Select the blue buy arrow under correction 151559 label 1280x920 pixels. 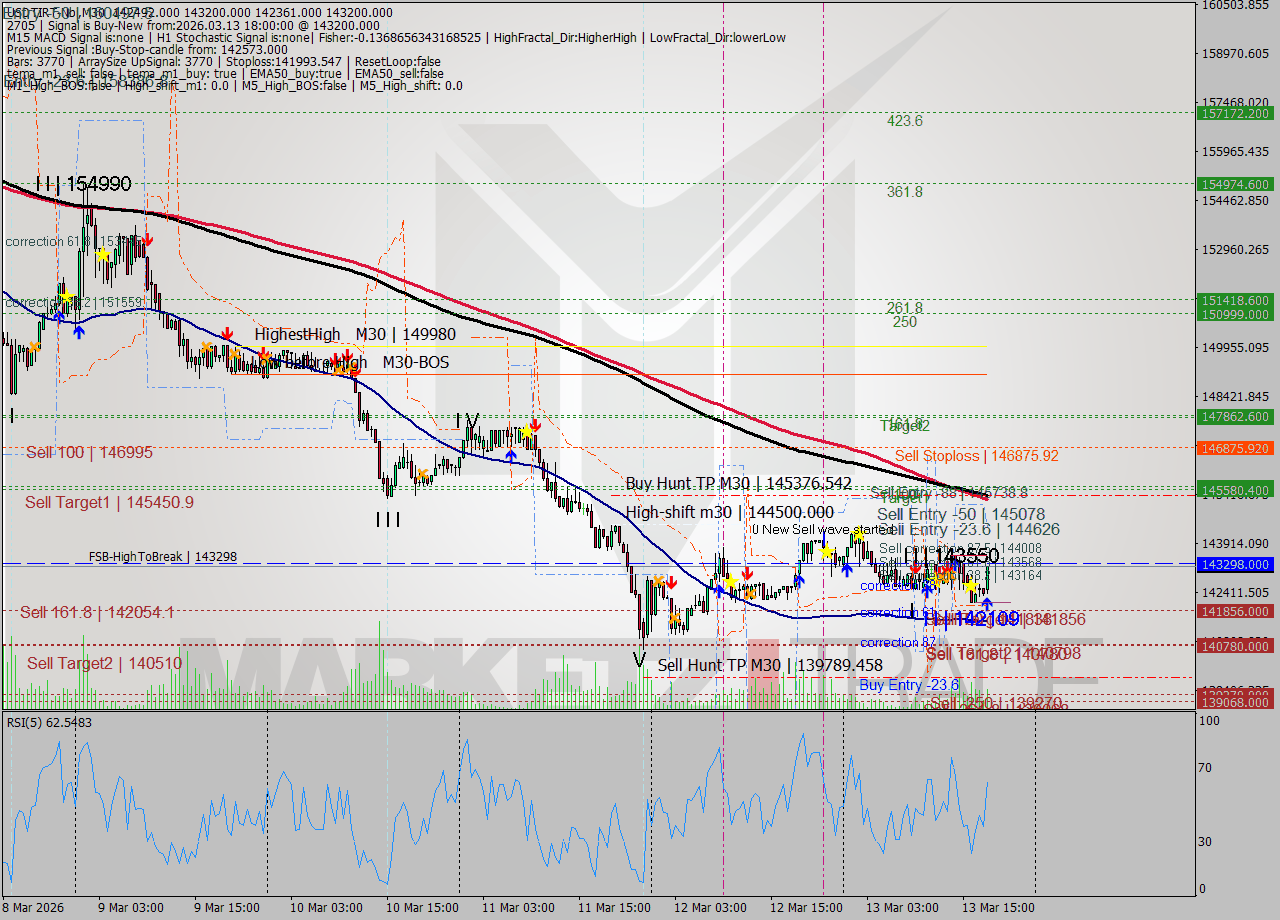click(78, 332)
